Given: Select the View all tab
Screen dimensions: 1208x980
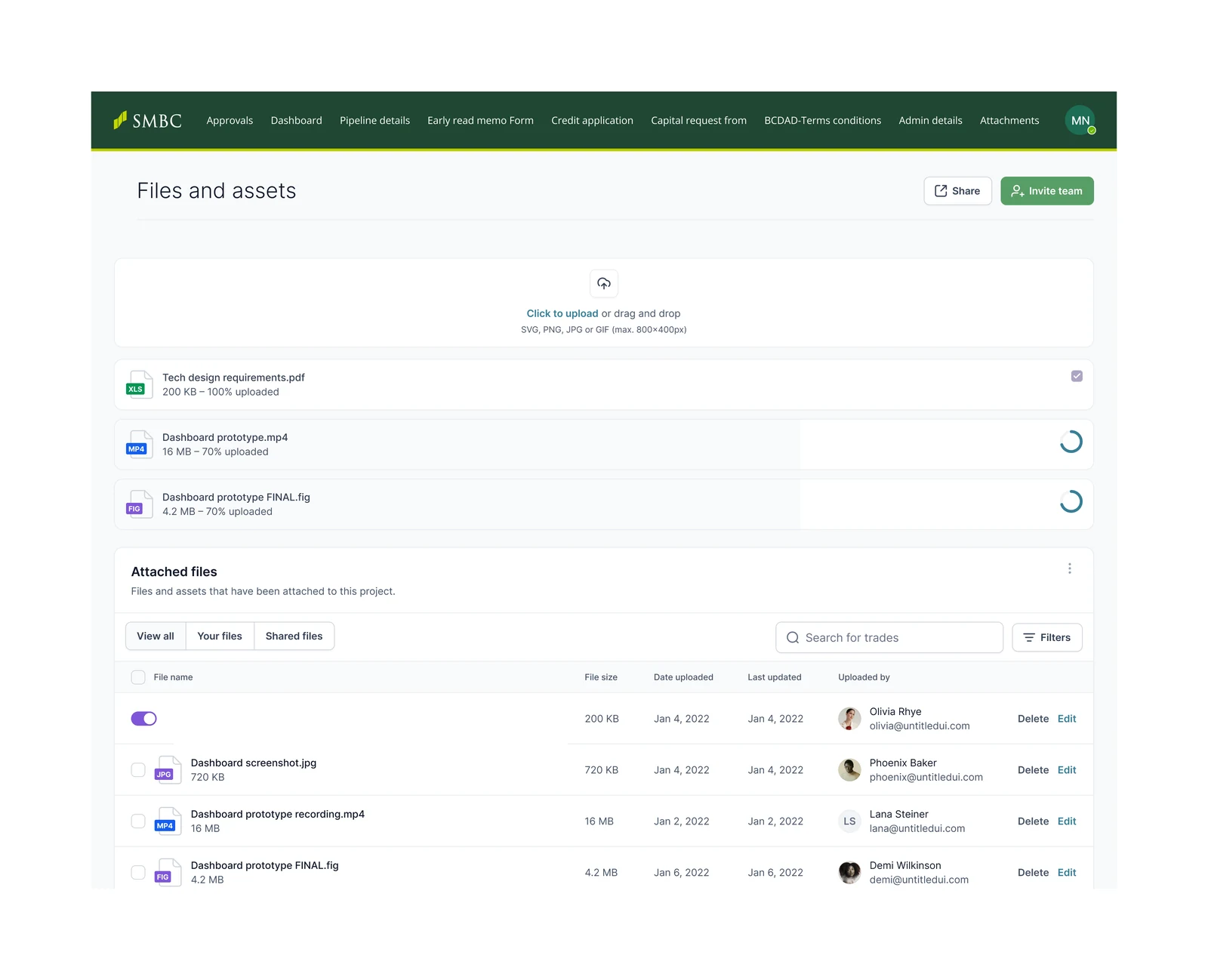Looking at the screenshot, I should pos(156,636).
